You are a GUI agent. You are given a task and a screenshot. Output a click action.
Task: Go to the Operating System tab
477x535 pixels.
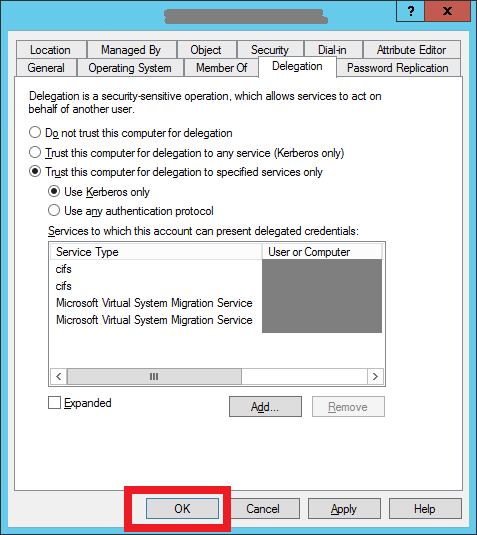(x=130, y=68)
